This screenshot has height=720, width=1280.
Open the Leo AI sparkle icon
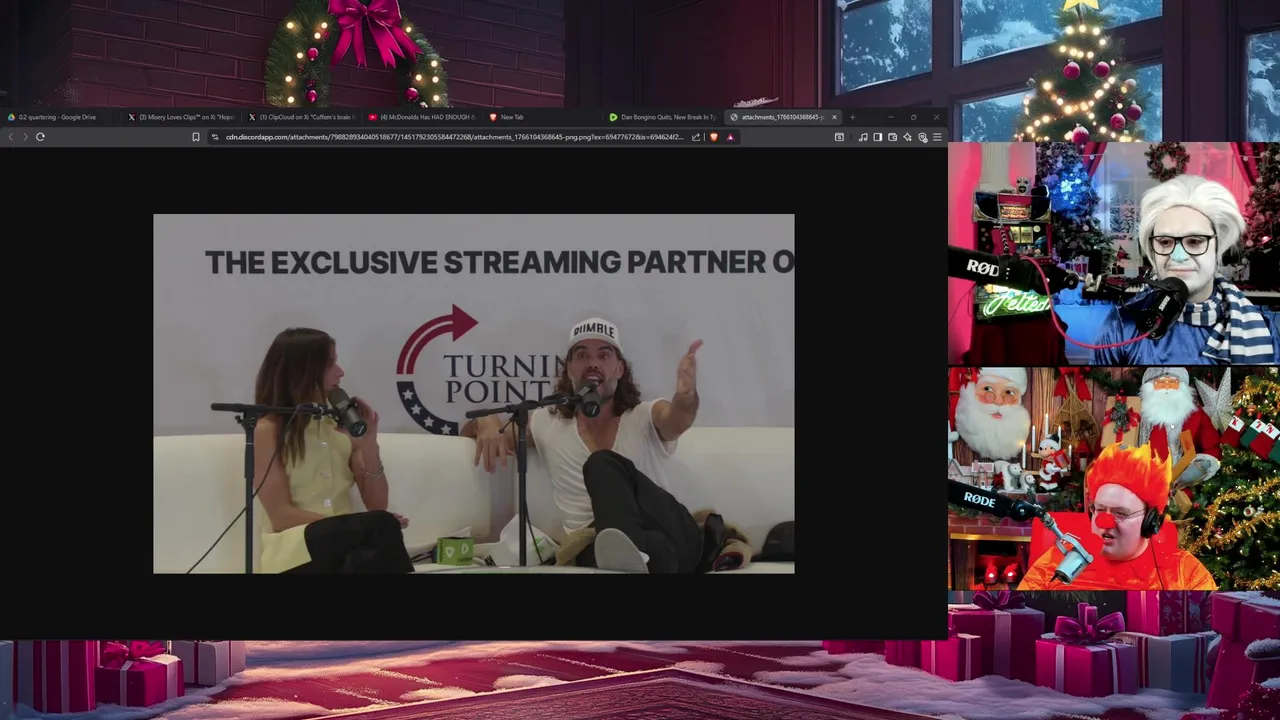907,137
